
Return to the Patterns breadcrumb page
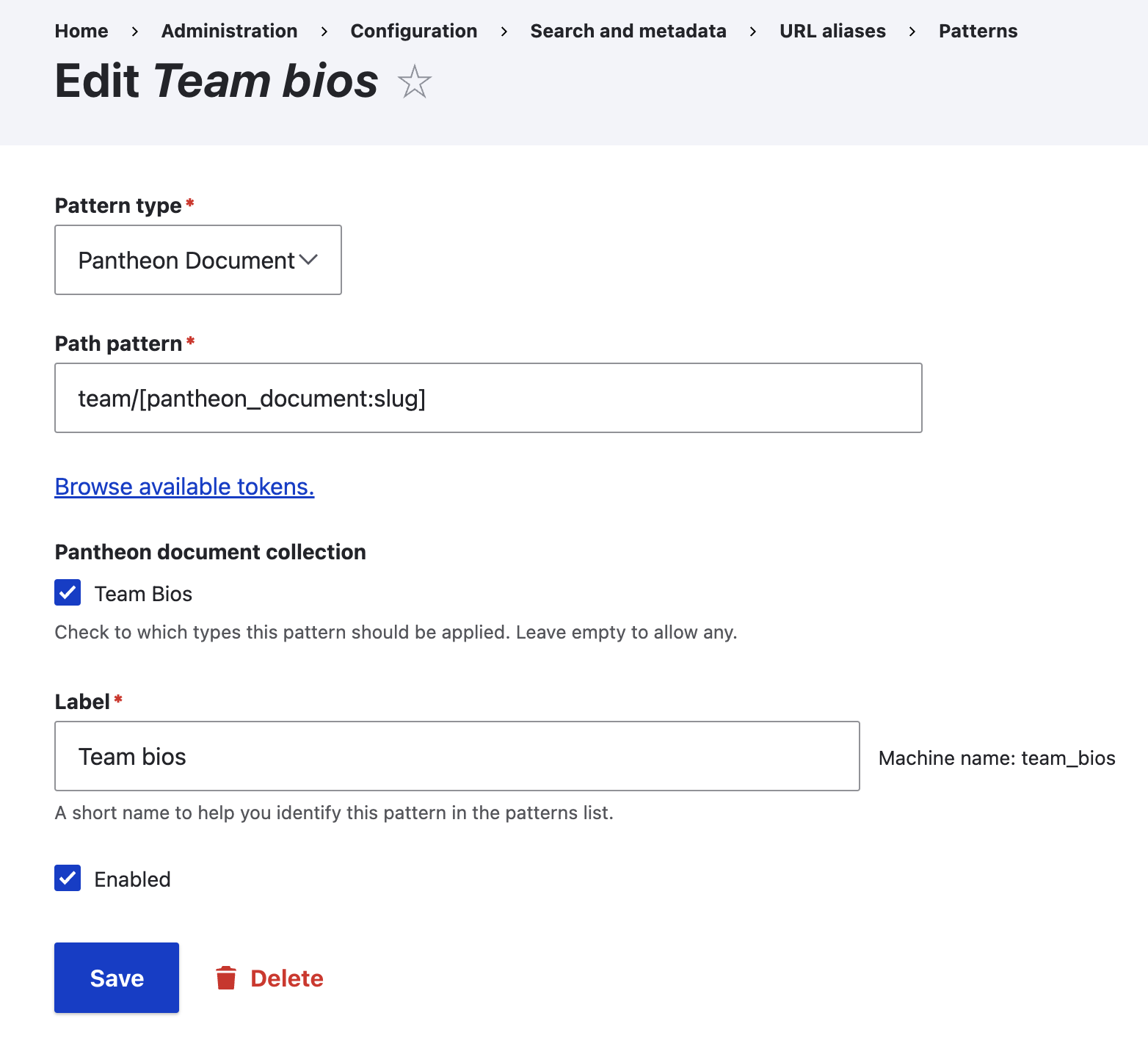click(978, 31)
